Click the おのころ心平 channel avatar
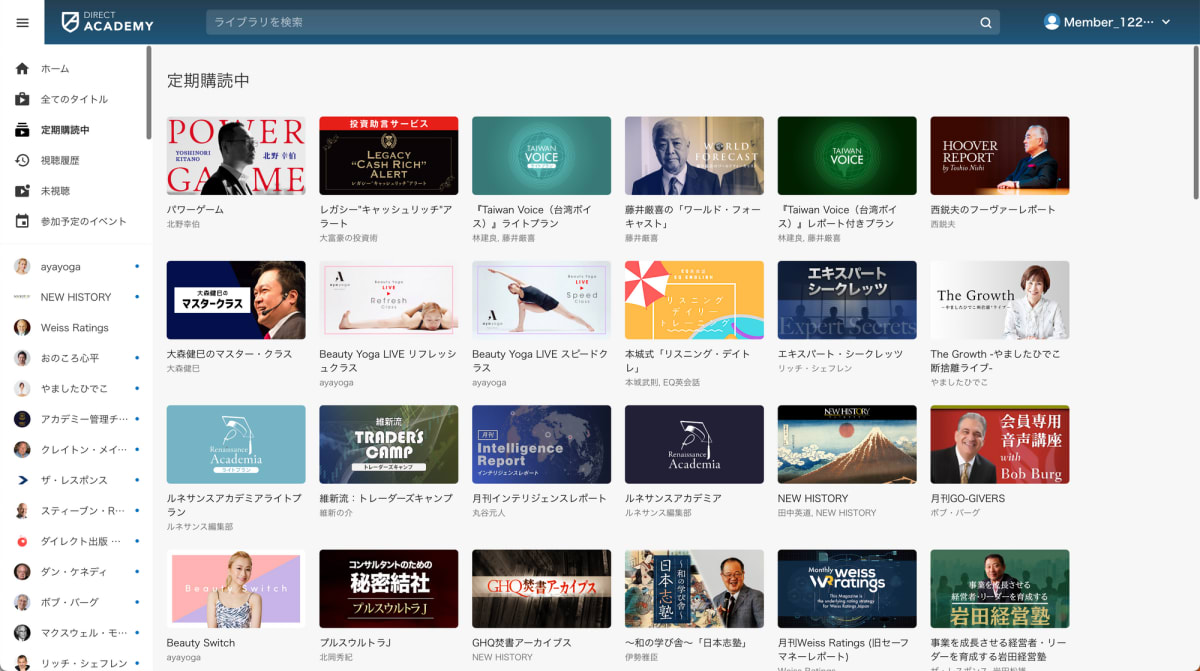 [22, 358]
